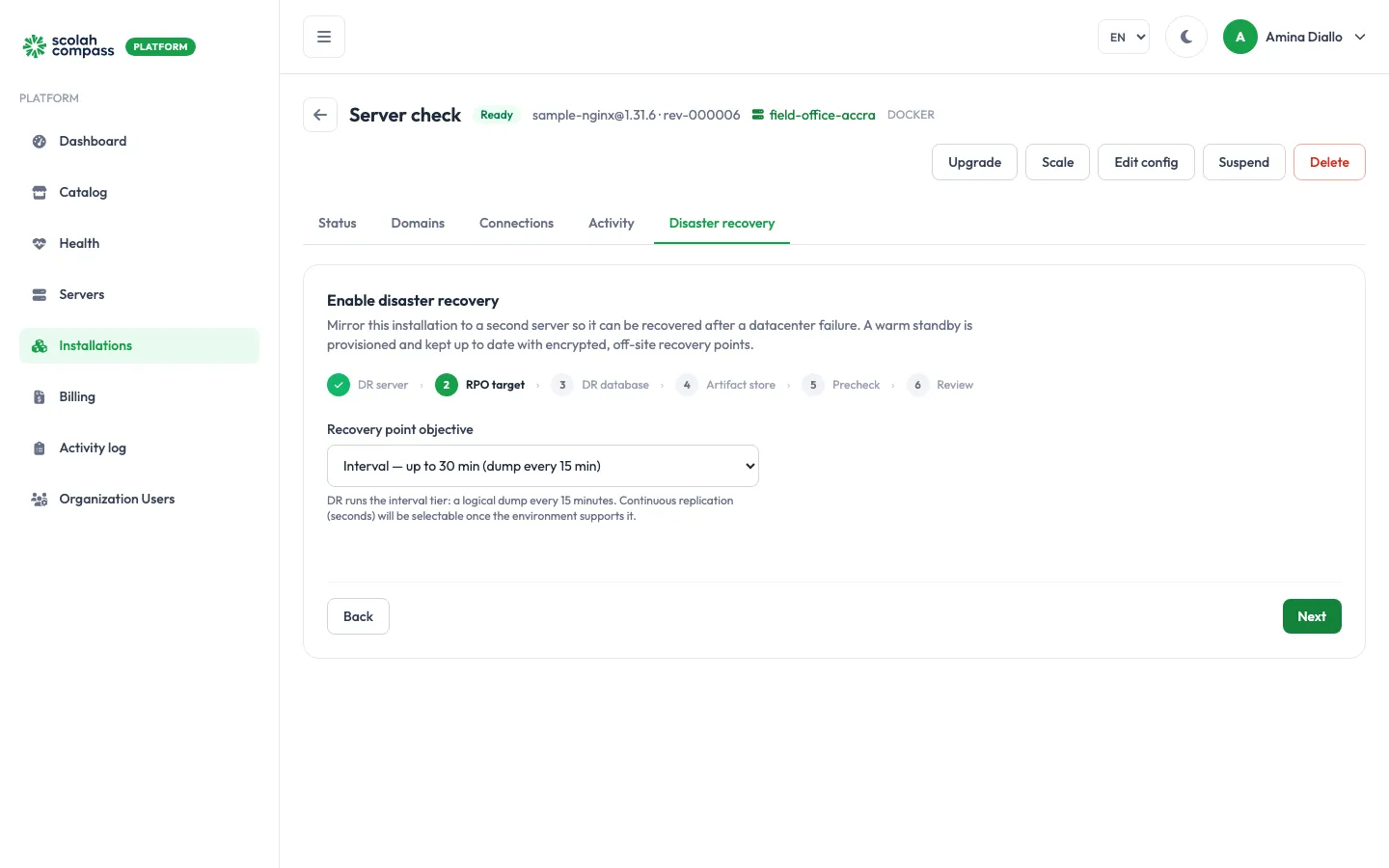Click the Billing sidebar icon
The image size is (1389, 868).
click(x=40, y=396)
